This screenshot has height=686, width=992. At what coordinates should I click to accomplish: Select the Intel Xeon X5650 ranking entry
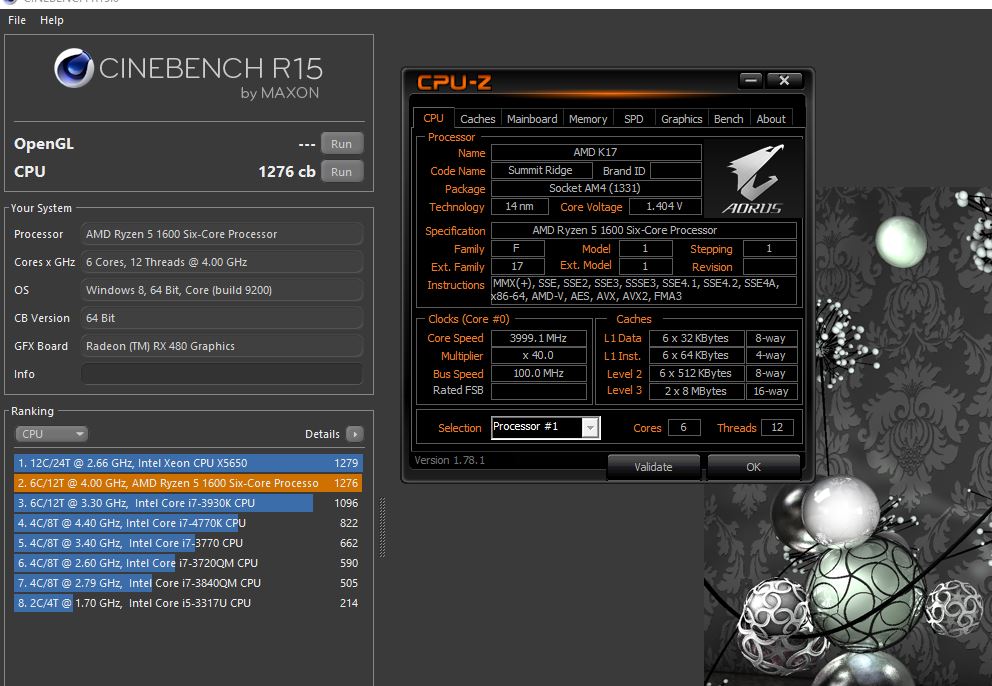tap(188, 463)
